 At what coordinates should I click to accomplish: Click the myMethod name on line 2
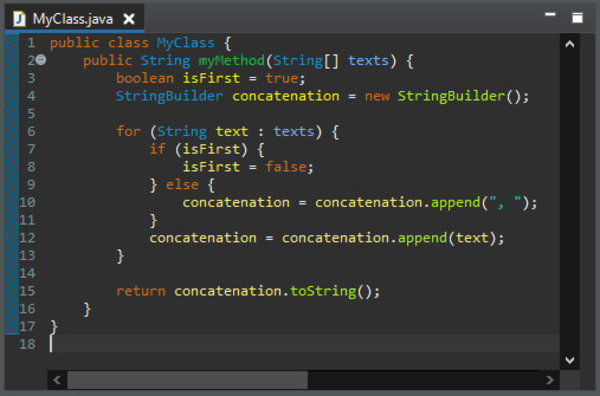[231, 60]
